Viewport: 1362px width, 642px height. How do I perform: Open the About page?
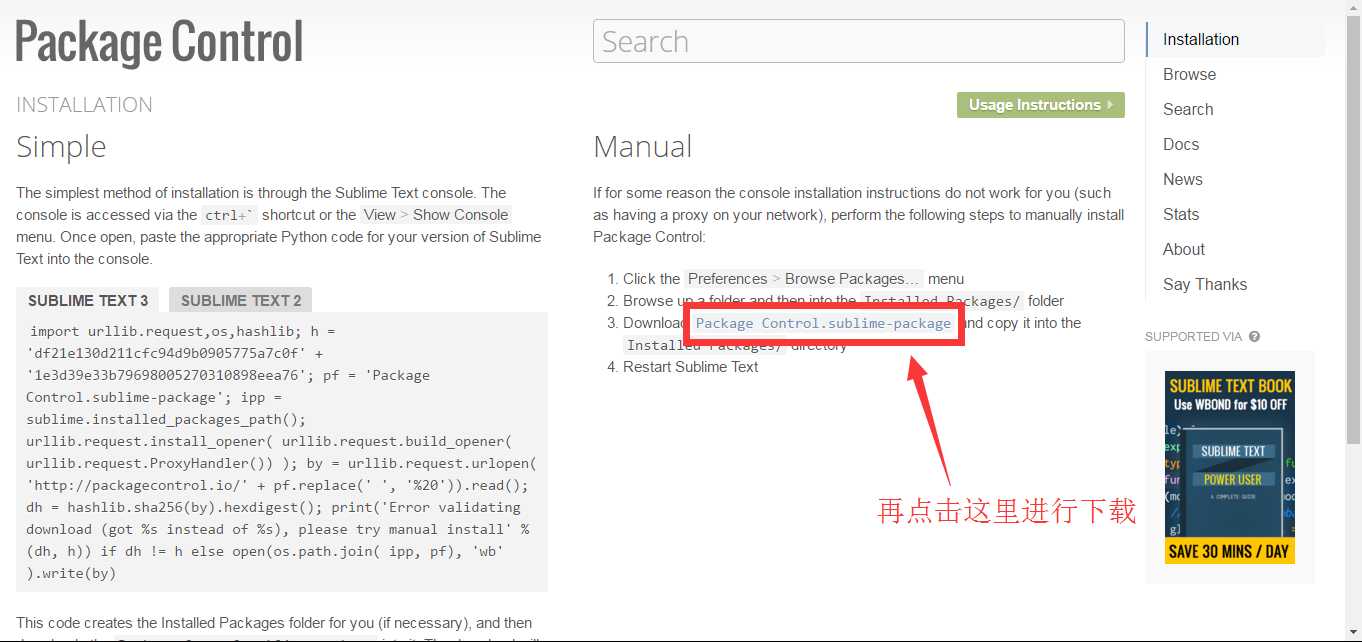pyautogui.click(x=1184, y=250)
